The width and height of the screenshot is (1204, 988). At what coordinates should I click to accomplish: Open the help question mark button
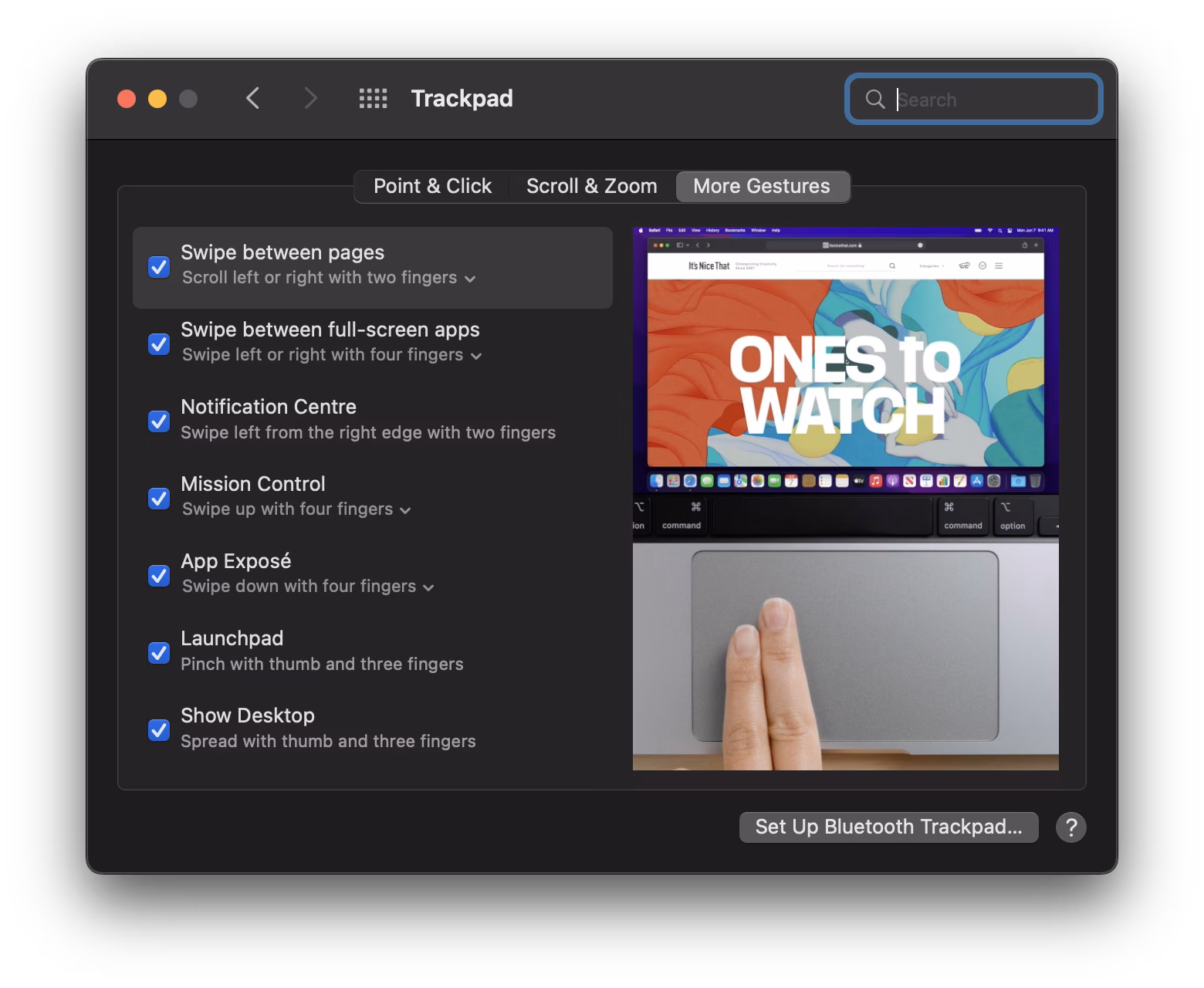1070,827
